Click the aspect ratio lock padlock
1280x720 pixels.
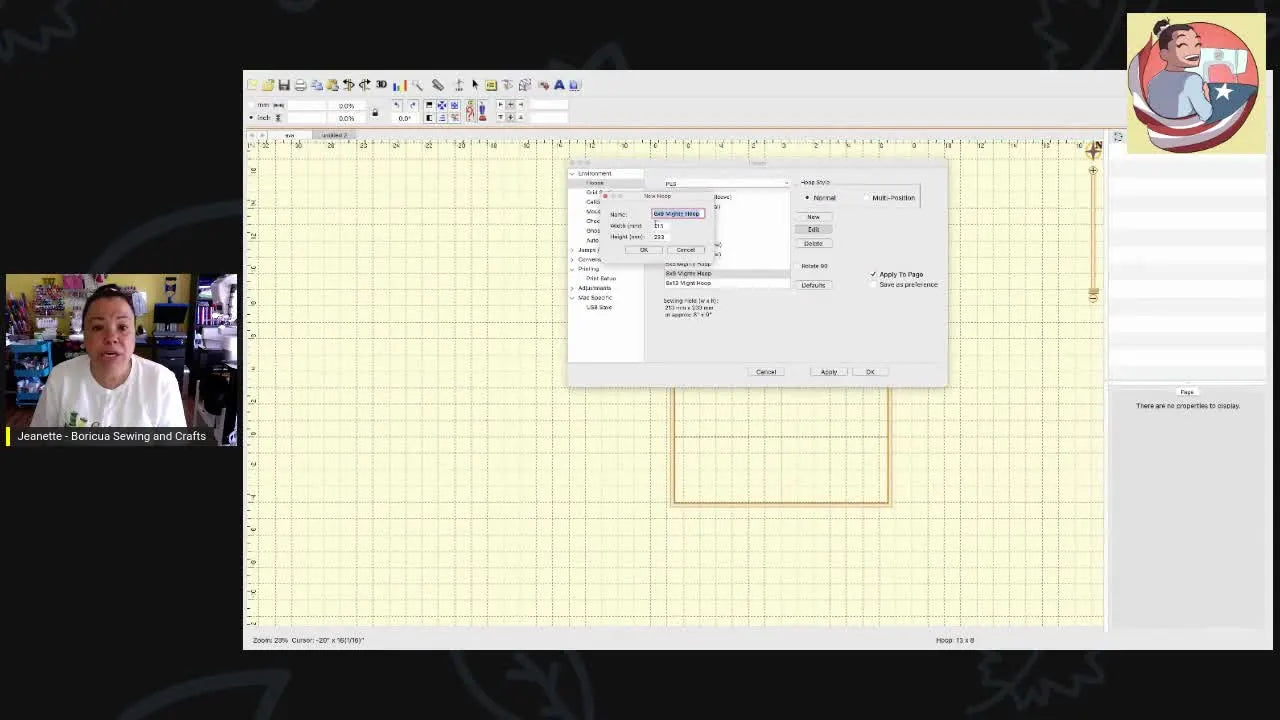click(374, 112)
